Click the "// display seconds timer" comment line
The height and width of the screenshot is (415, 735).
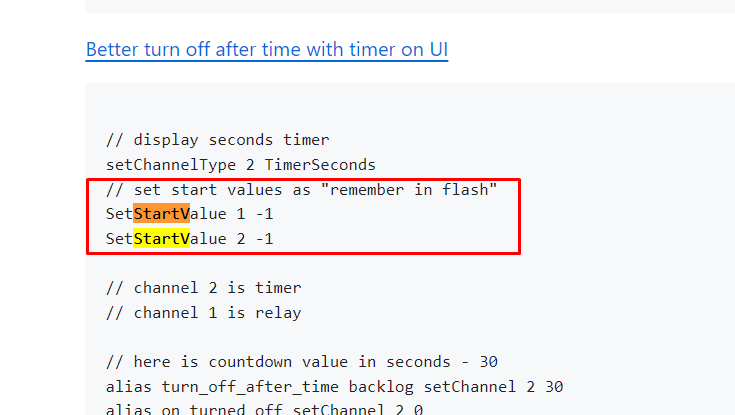click(218, 140)
